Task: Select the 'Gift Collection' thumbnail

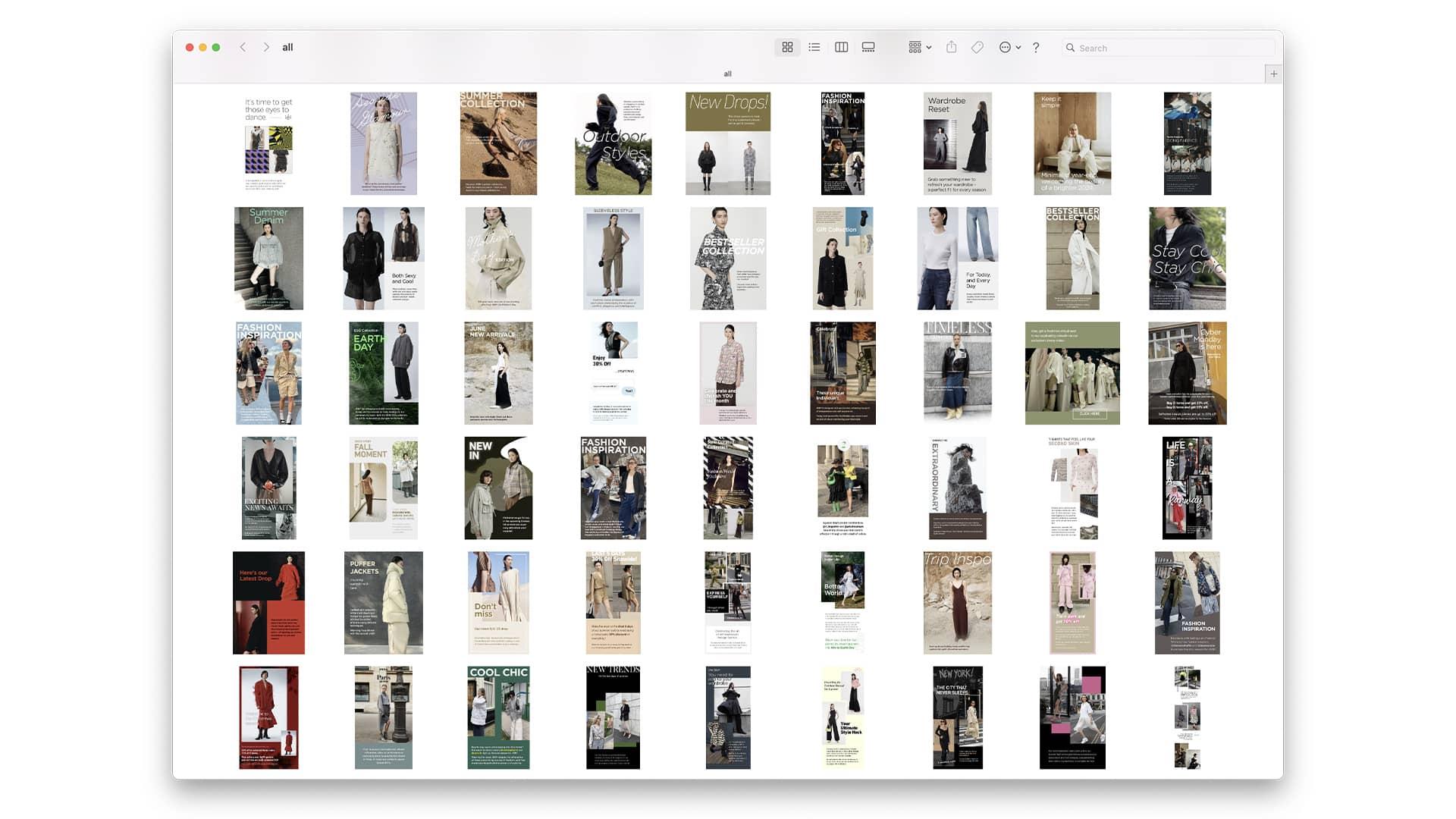Action: click(x=843, y=259)
